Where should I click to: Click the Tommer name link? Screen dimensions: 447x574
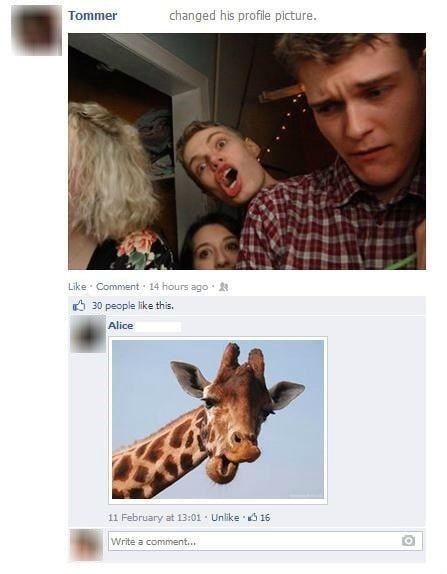(x=93, y=16)
